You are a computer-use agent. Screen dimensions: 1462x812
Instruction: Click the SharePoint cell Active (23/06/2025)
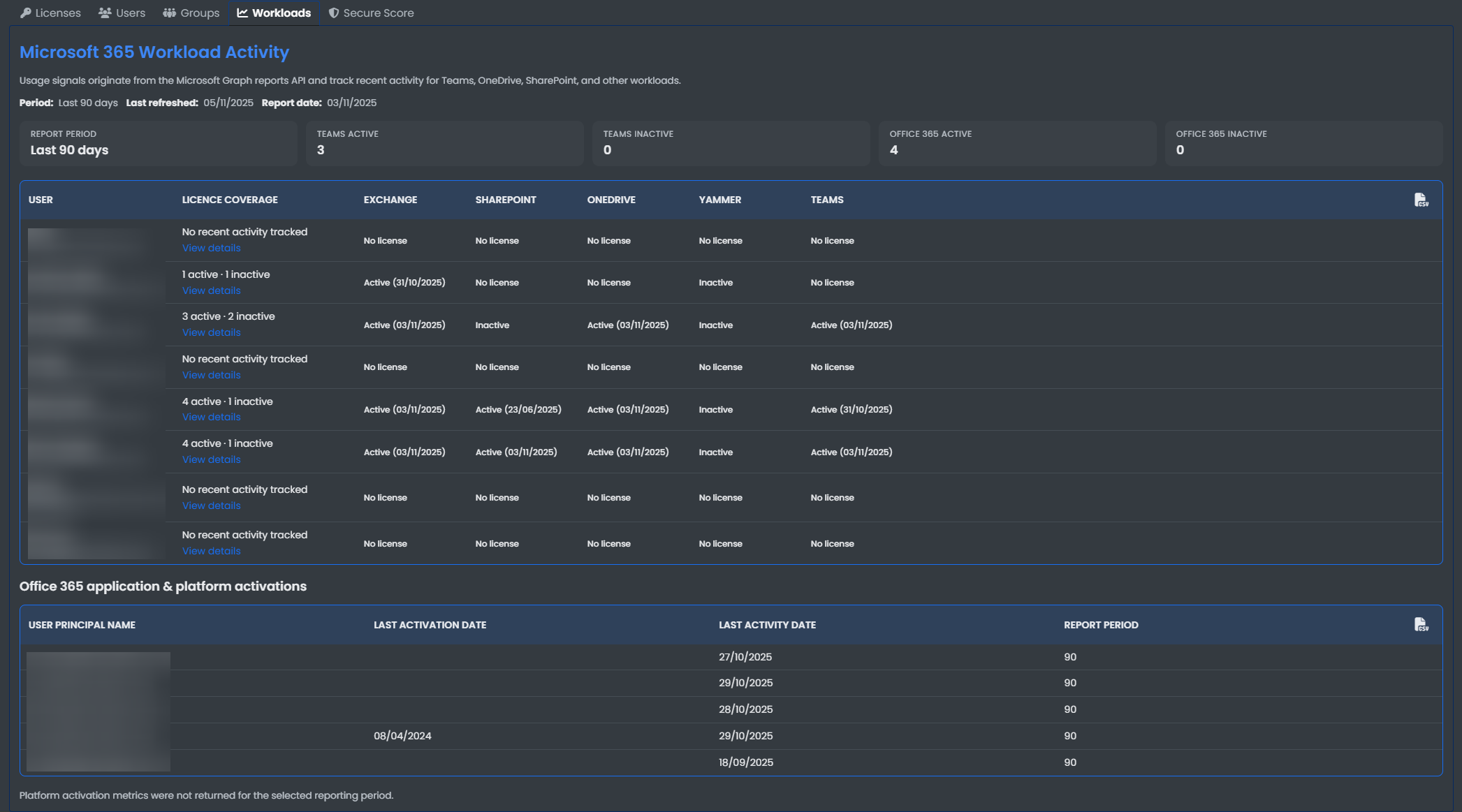coord(518,410)
